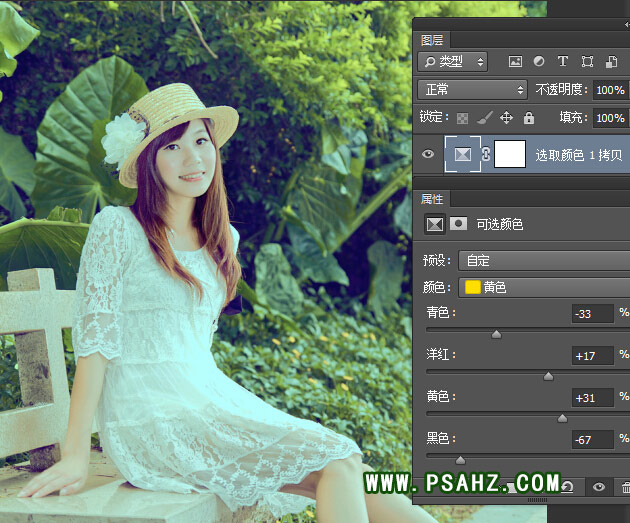Toggle lock image pixels brush icon
Image resolution: width=630 pixels, height=523 pixels.
coord(484,117)
